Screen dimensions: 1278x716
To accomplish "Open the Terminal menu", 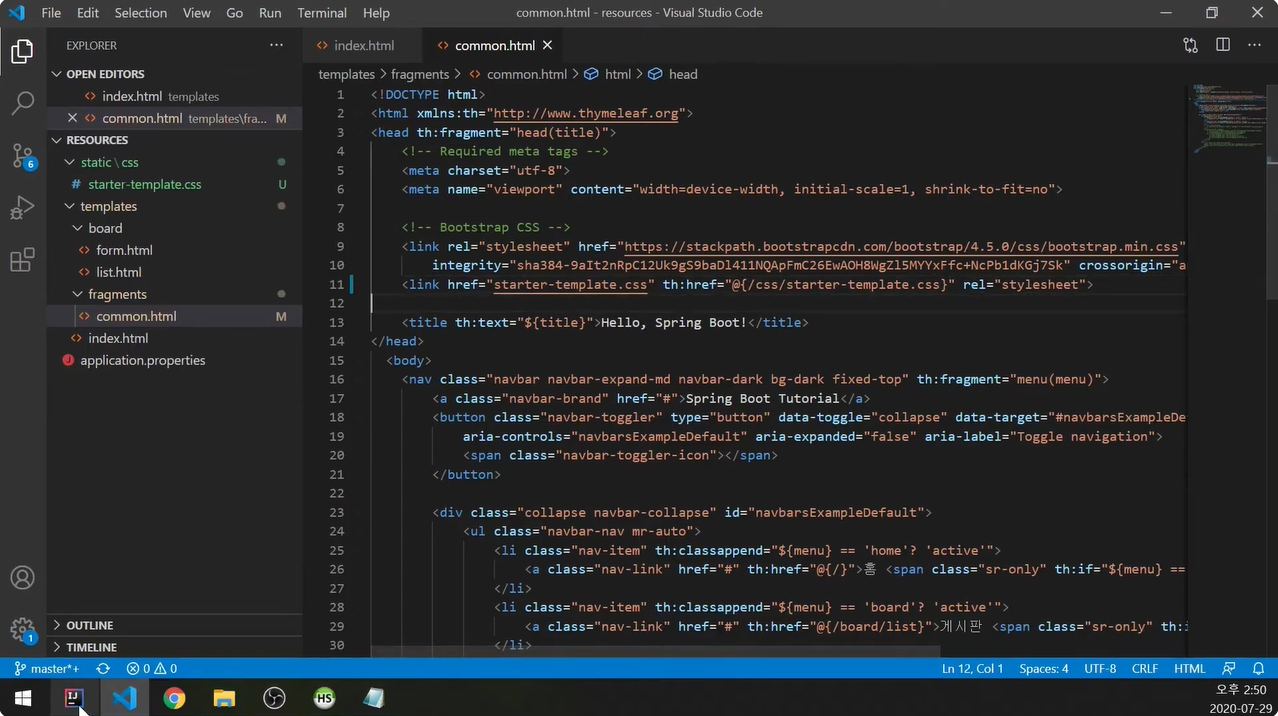I will coord(322,13).
